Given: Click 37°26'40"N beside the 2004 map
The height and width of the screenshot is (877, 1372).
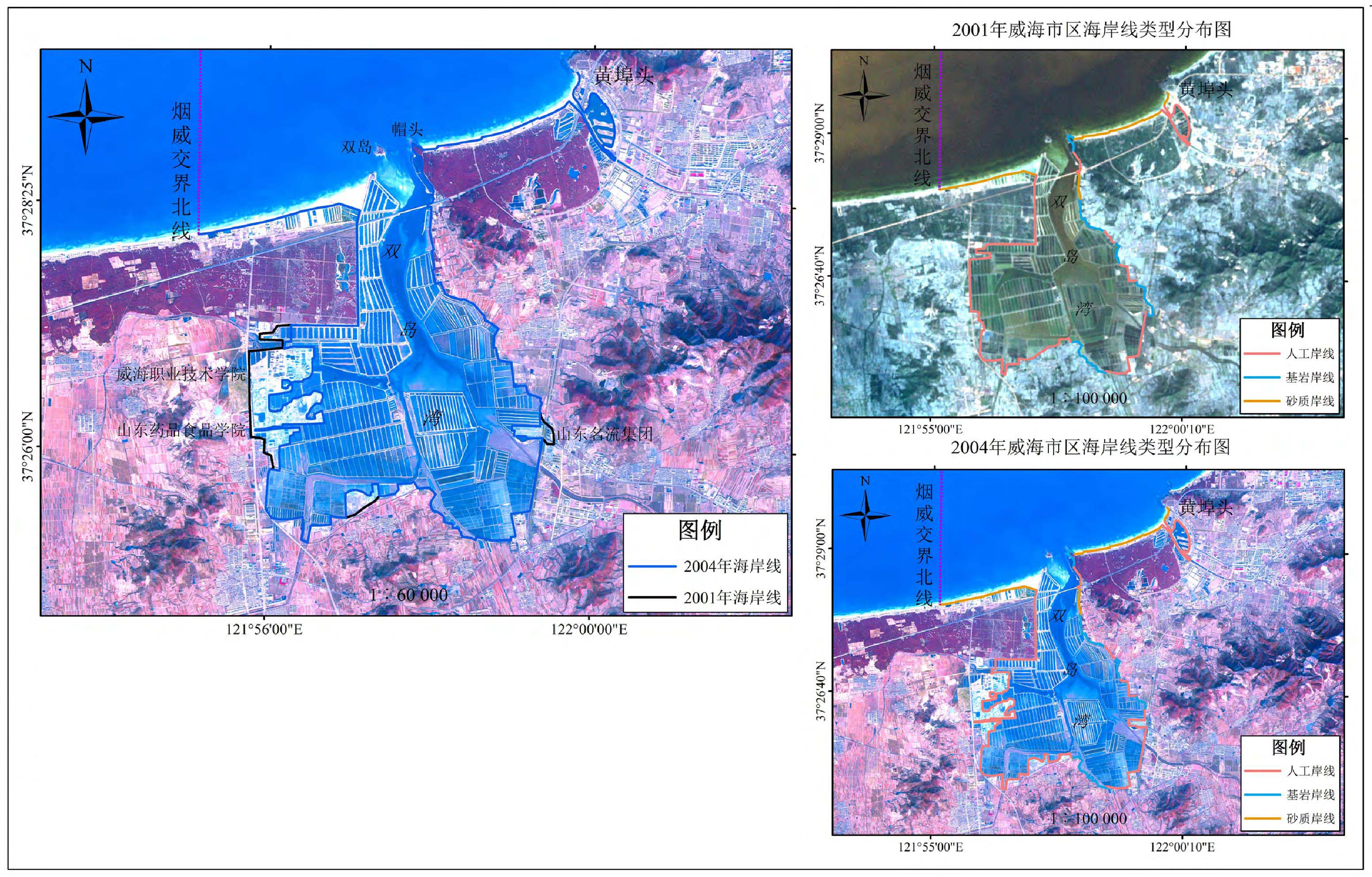Looking at the screenshot, I should (x=821, y=691).
